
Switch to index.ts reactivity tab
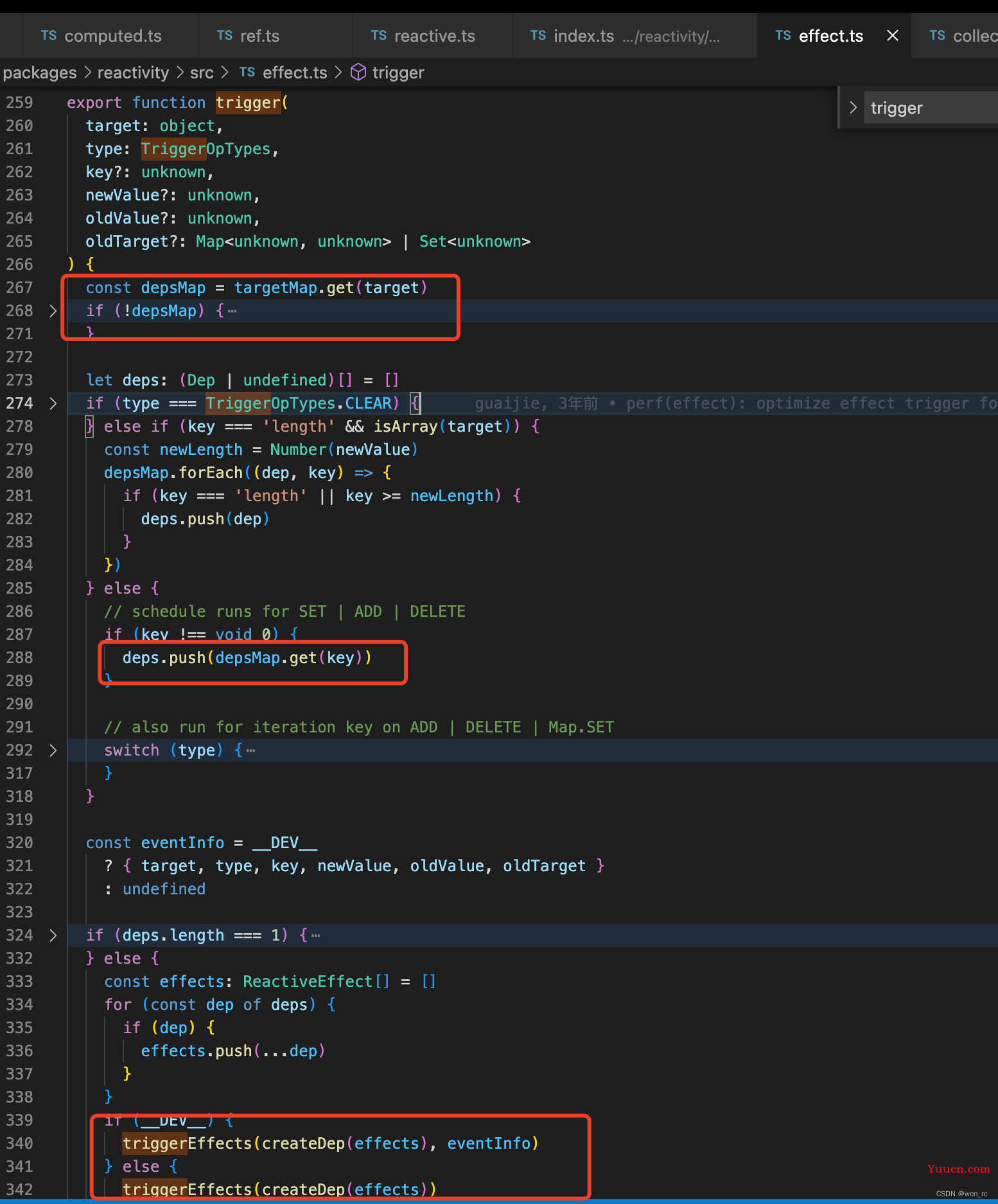635,36
